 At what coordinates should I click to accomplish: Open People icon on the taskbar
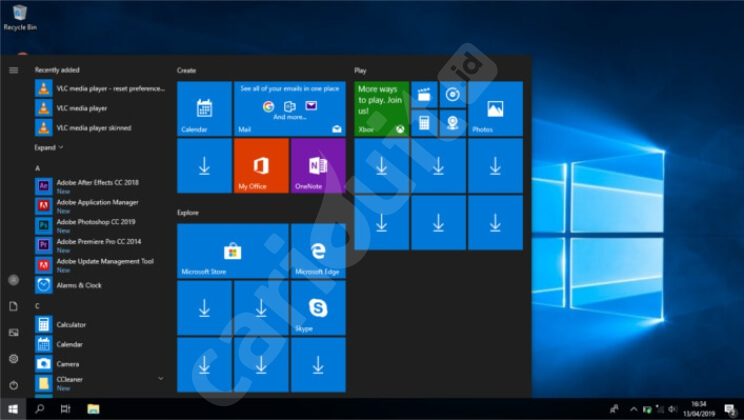614,409
